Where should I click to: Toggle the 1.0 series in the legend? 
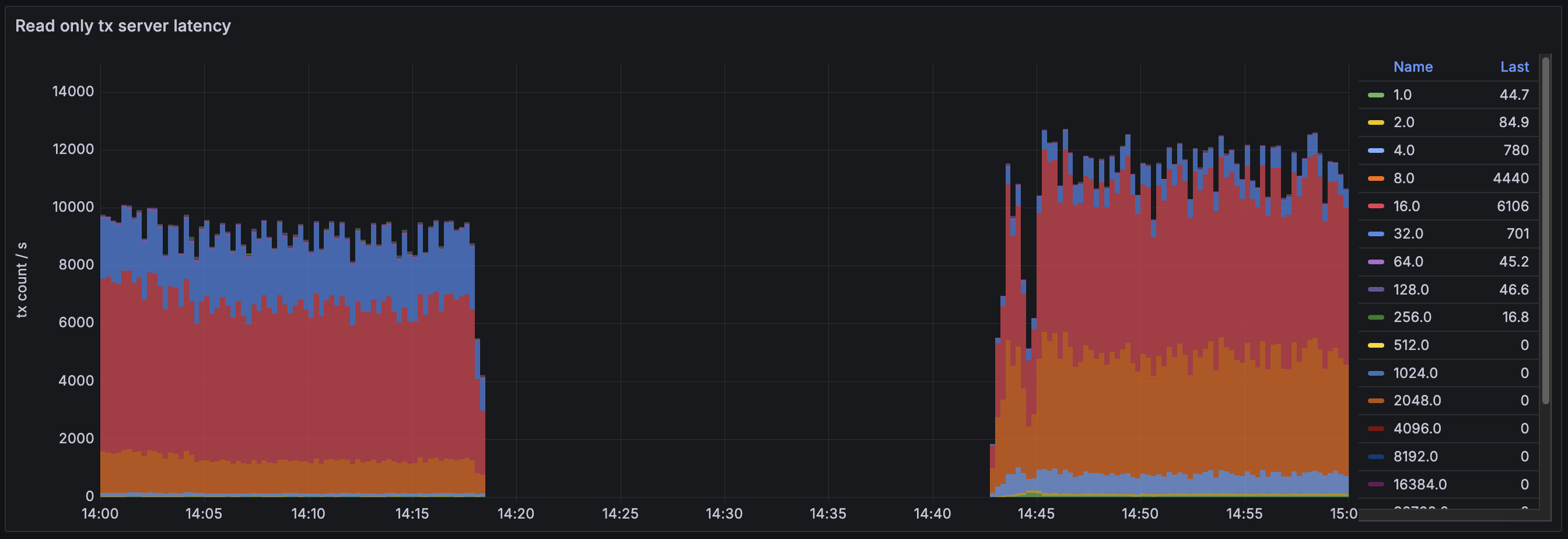point(1402,95)
